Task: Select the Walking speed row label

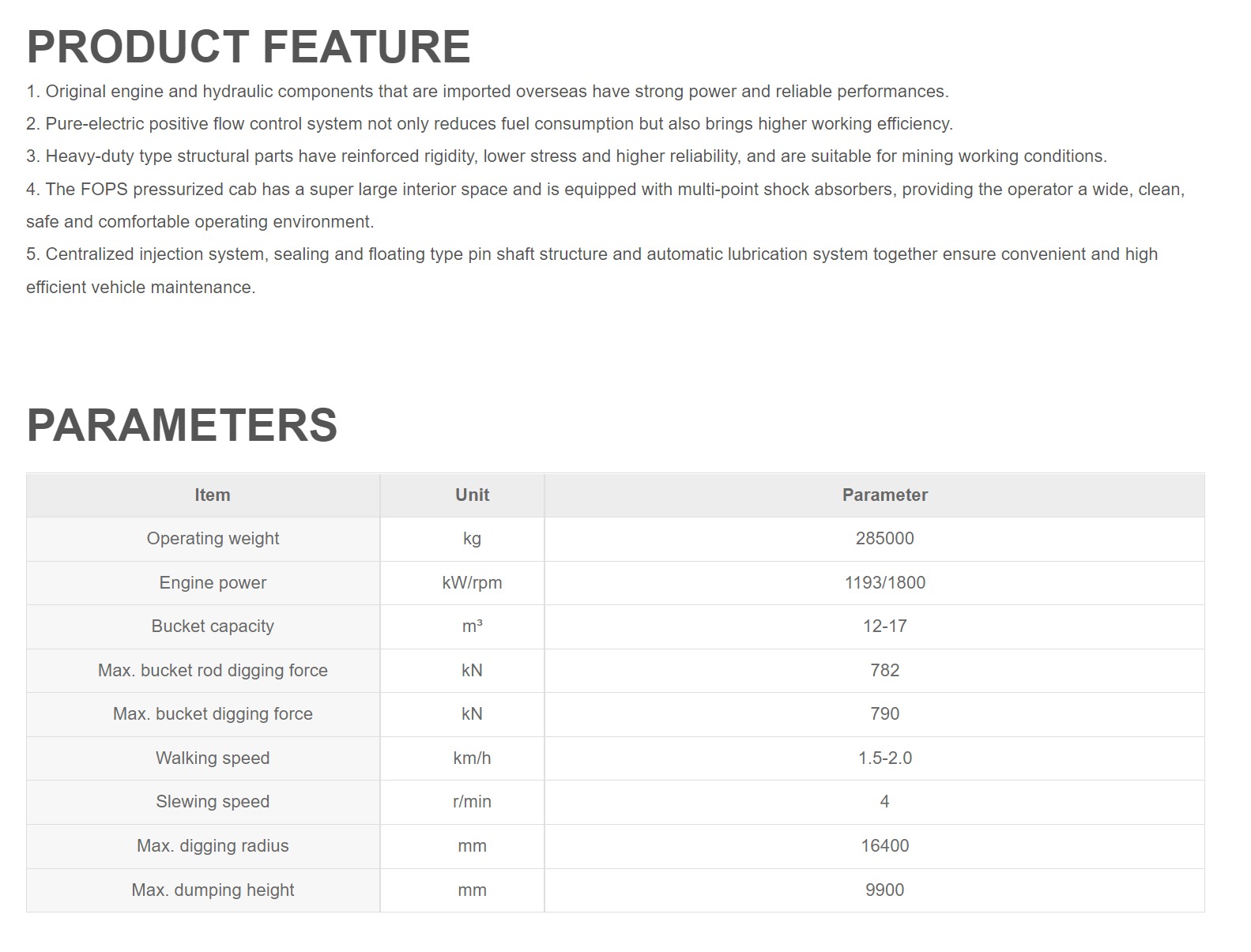Action: (213, 758)
